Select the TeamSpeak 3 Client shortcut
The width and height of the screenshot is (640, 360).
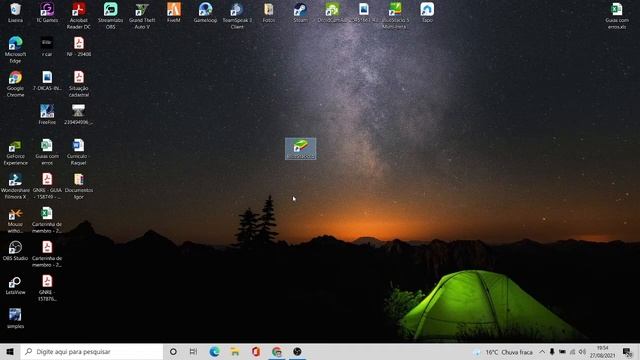(x=237, y=16)
